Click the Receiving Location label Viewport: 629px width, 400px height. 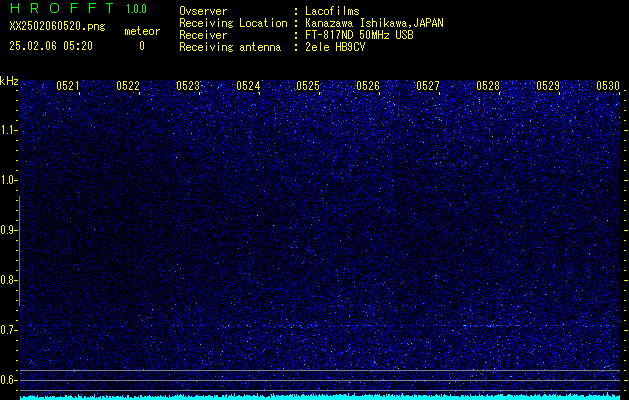[233, 23]
